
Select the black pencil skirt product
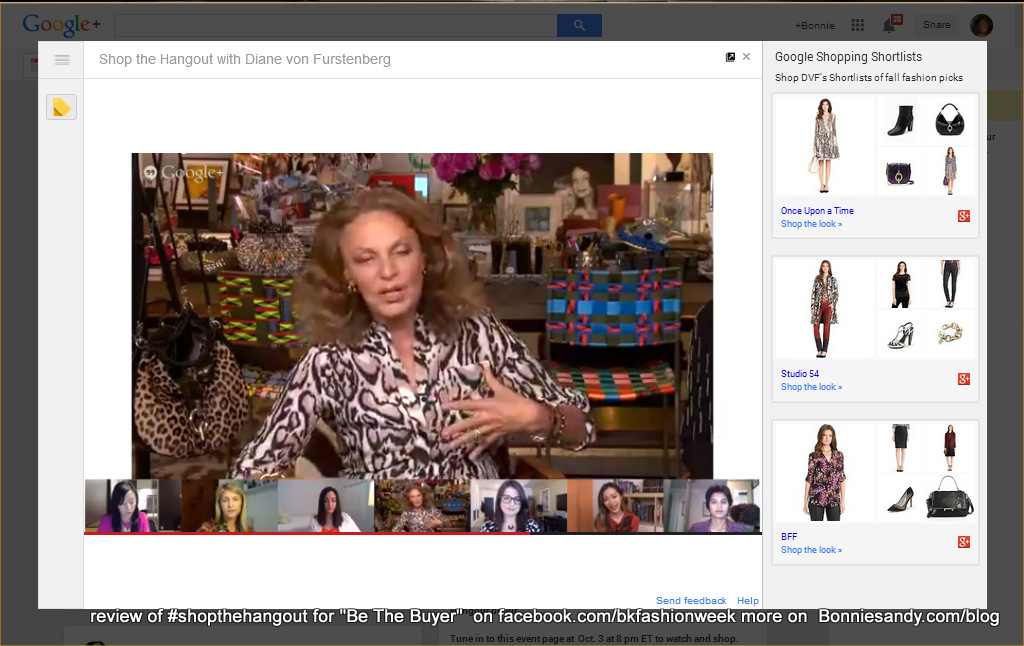tap(901, 447)
